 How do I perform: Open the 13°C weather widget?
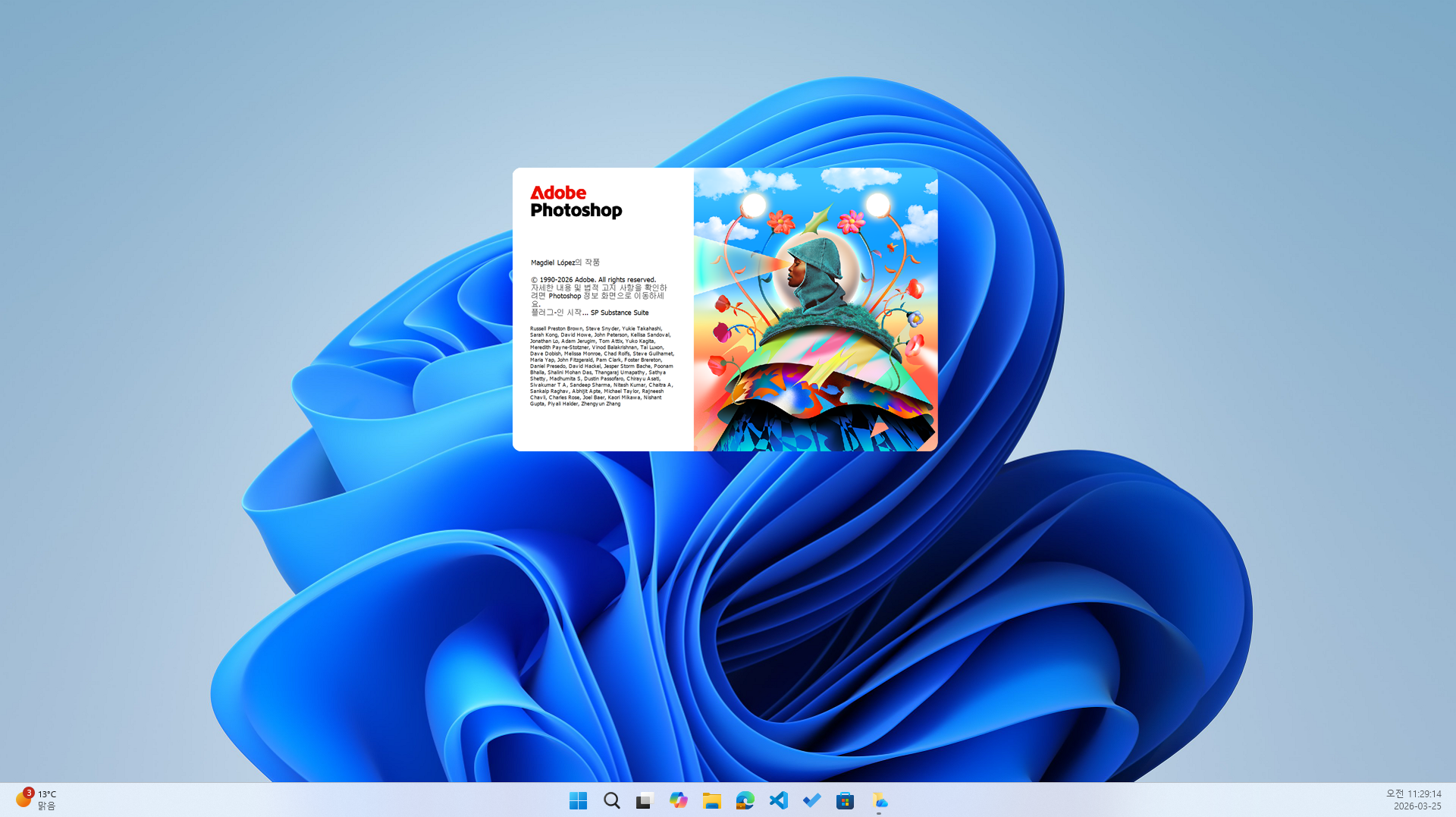point(36,800)
